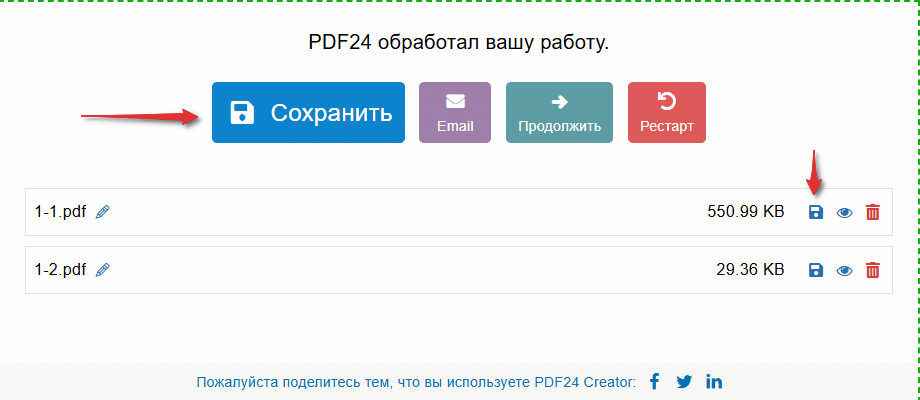Click the Продолжить button
Screen dimensions: 920x400
[559, 113]
